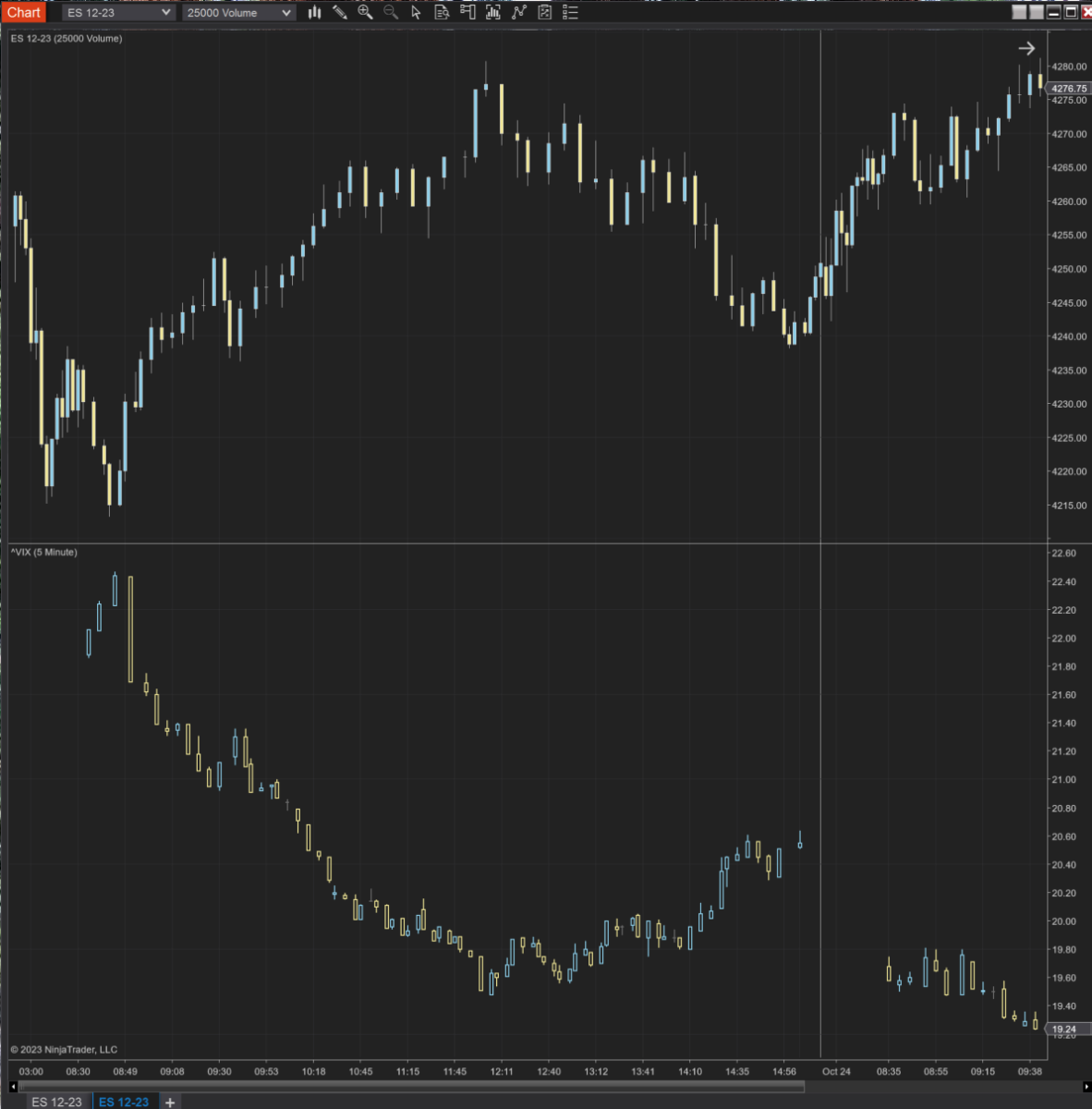Viewport: 1092px width, 1109px height.
Task: Open the 25000 Volume interval dropdown
Action: tap(238, 13)
